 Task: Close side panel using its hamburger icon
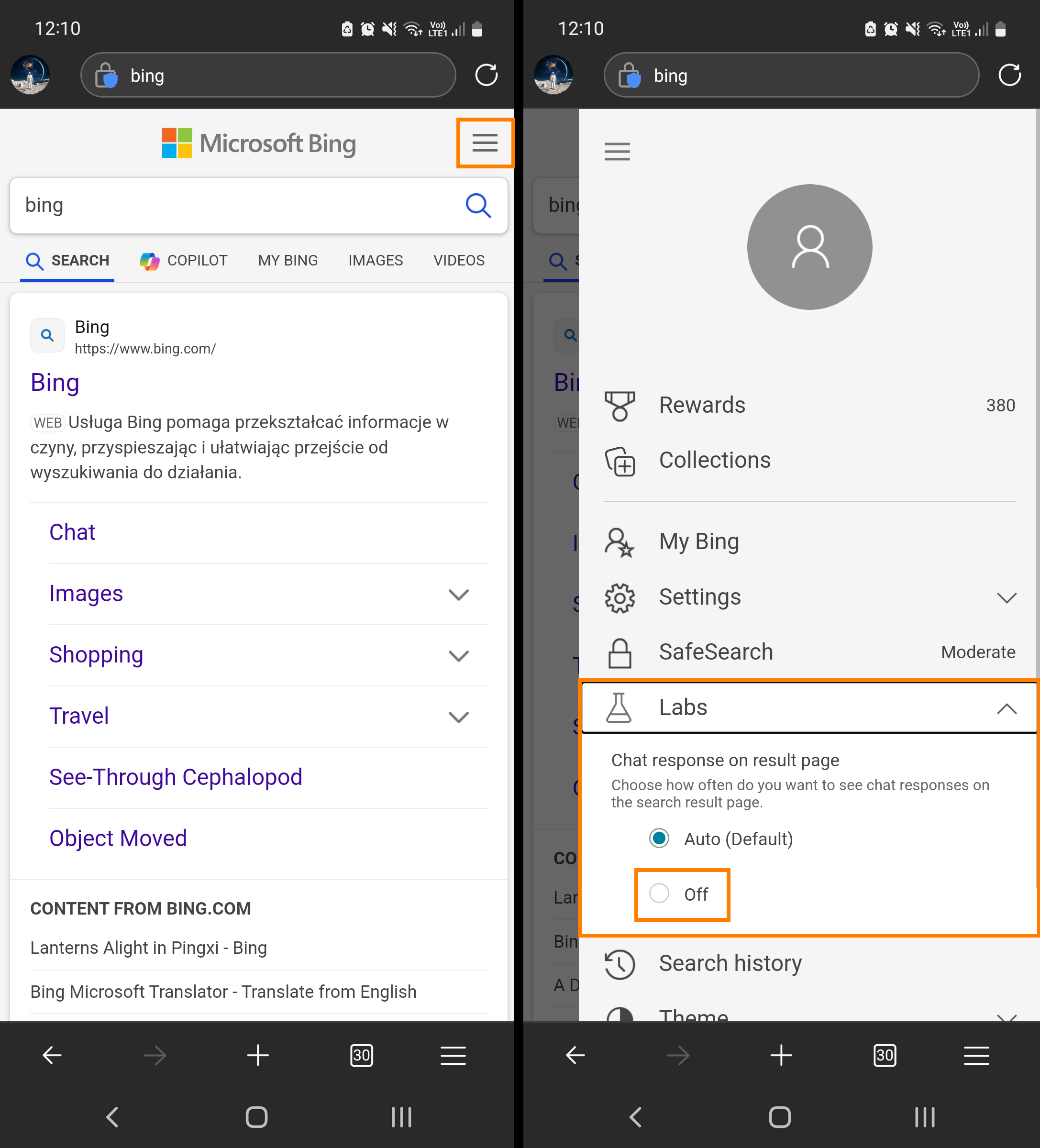click(x=617, y=152)
